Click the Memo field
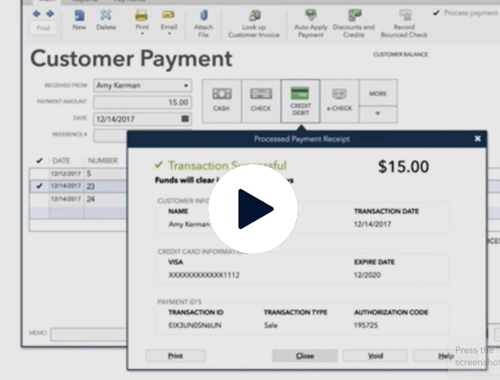 click(x=89, y=334)
